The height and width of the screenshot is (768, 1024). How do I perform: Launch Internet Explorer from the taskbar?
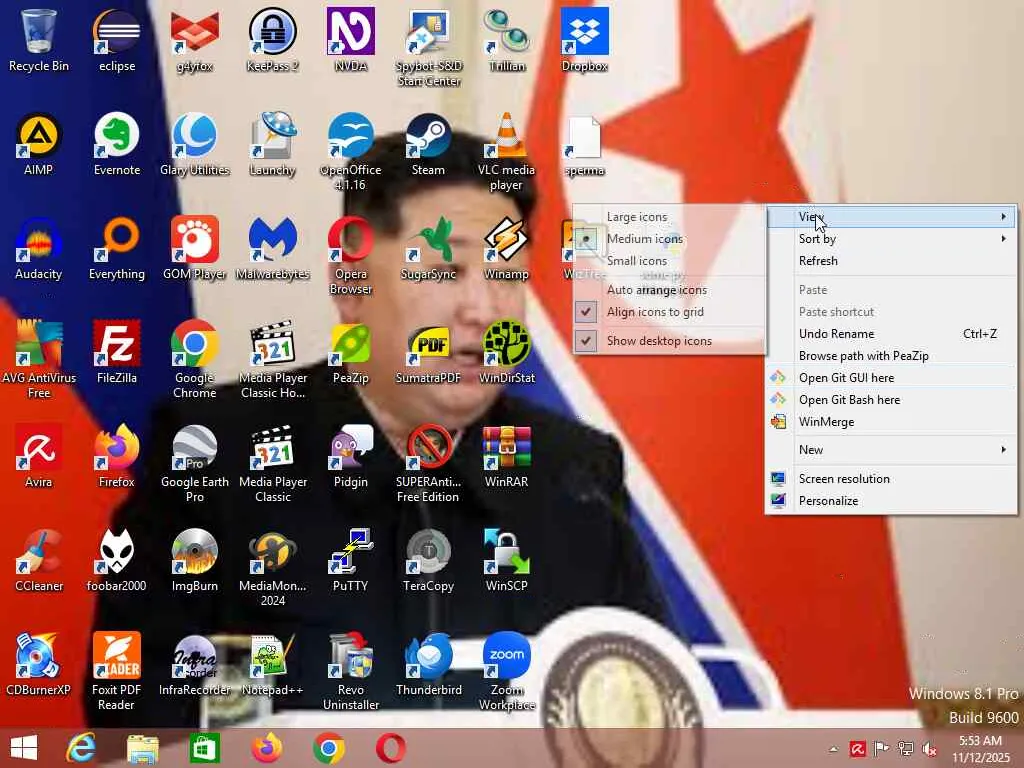click(x=81, y=748)
